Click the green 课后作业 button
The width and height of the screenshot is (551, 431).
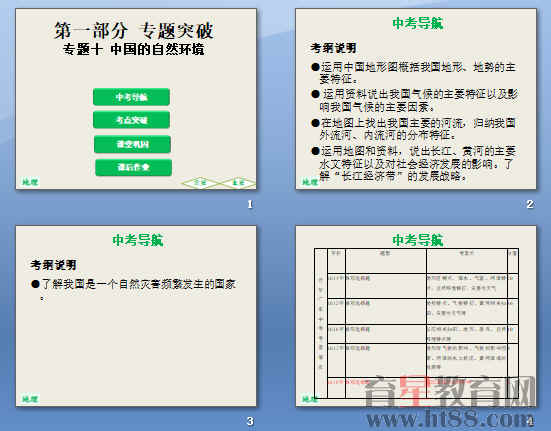(134, 167)
